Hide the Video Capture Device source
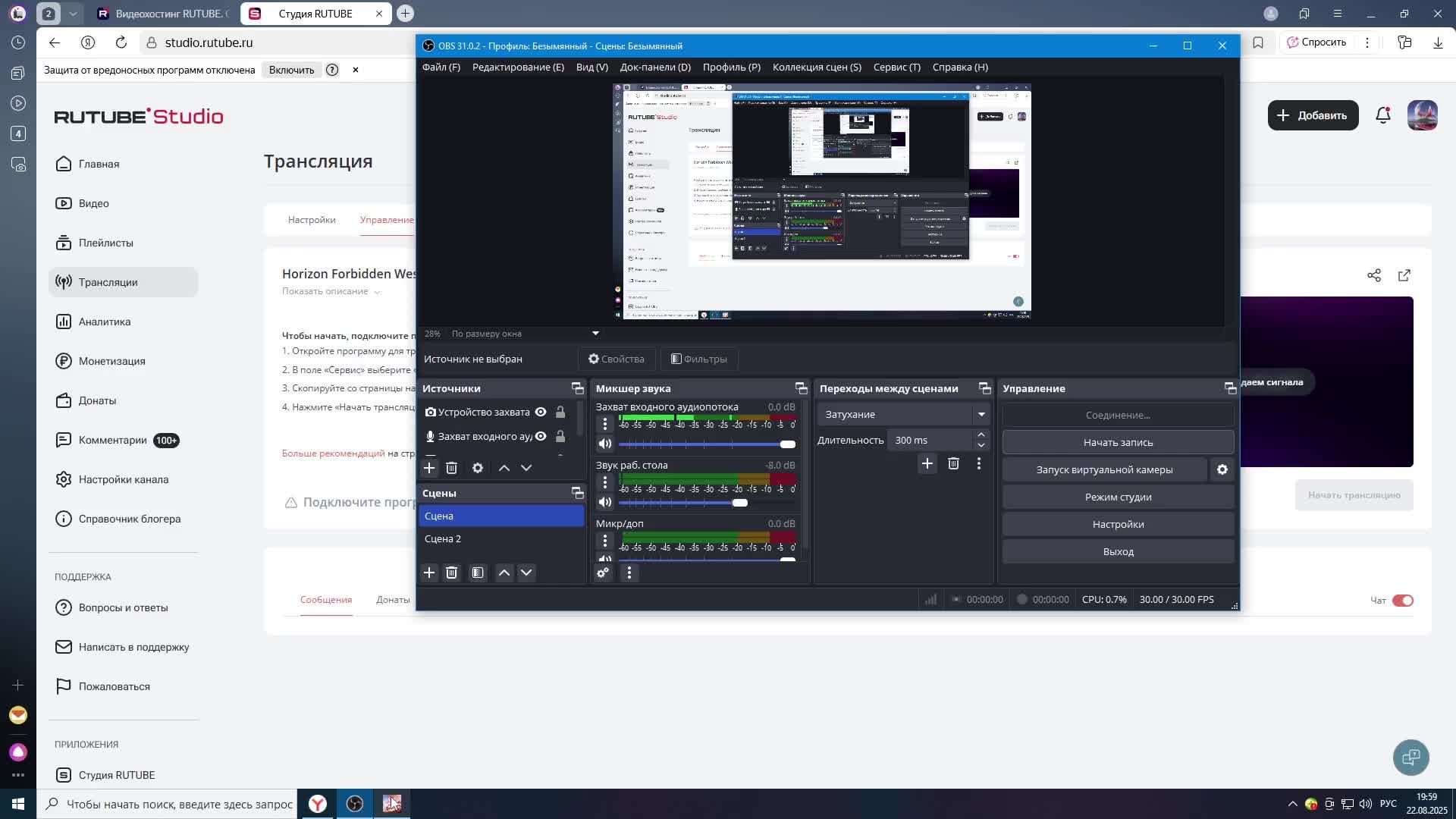This screenshot has height=819, width=1456. [x=541, y=412]
